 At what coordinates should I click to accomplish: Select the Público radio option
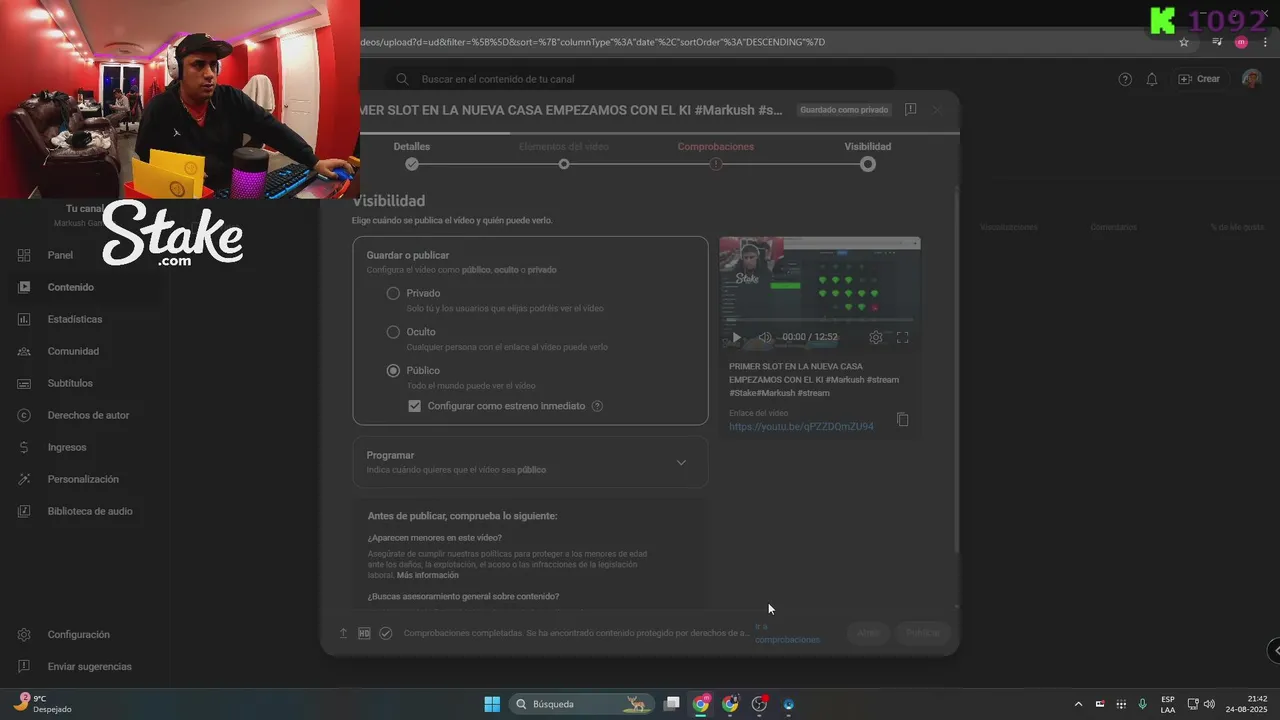click(x=393, y=370)
